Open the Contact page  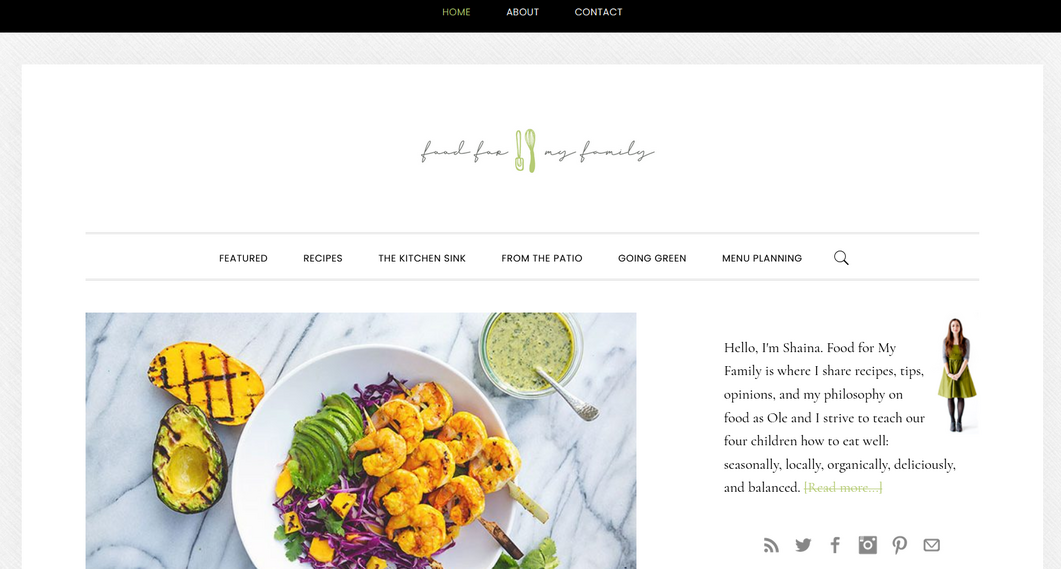click(x=598, y=12)
